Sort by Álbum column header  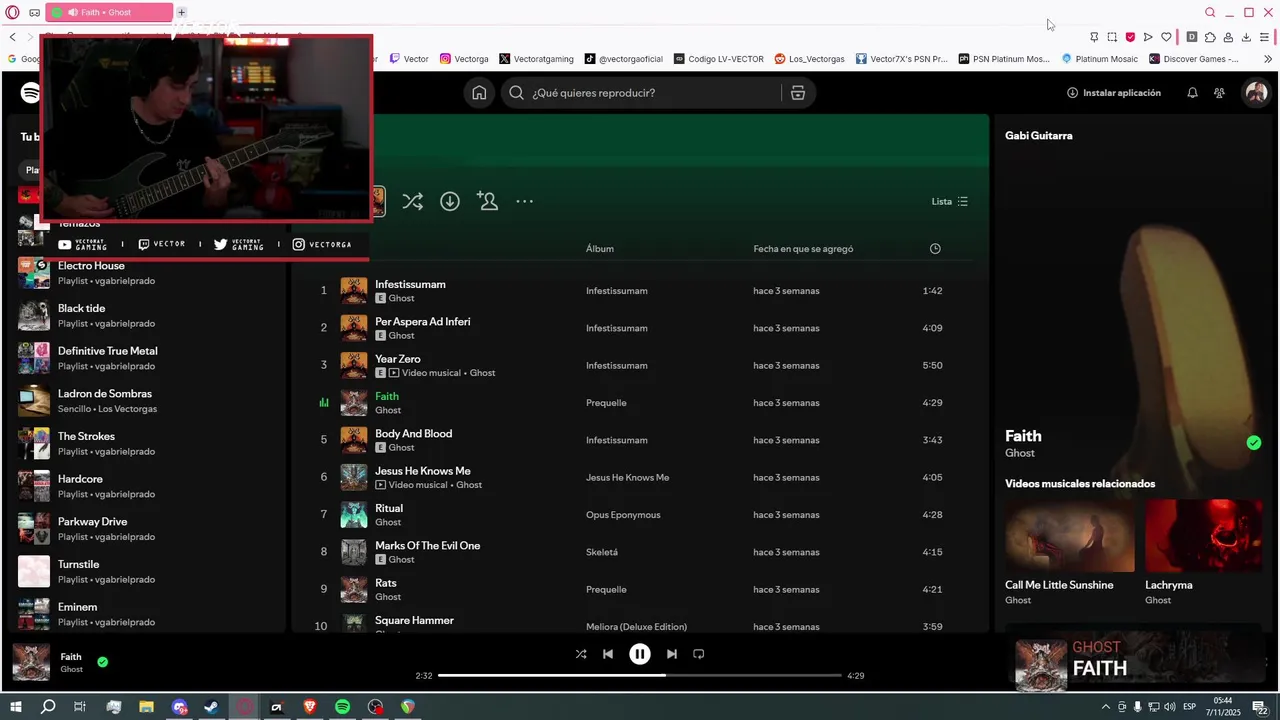coord(600,249)
